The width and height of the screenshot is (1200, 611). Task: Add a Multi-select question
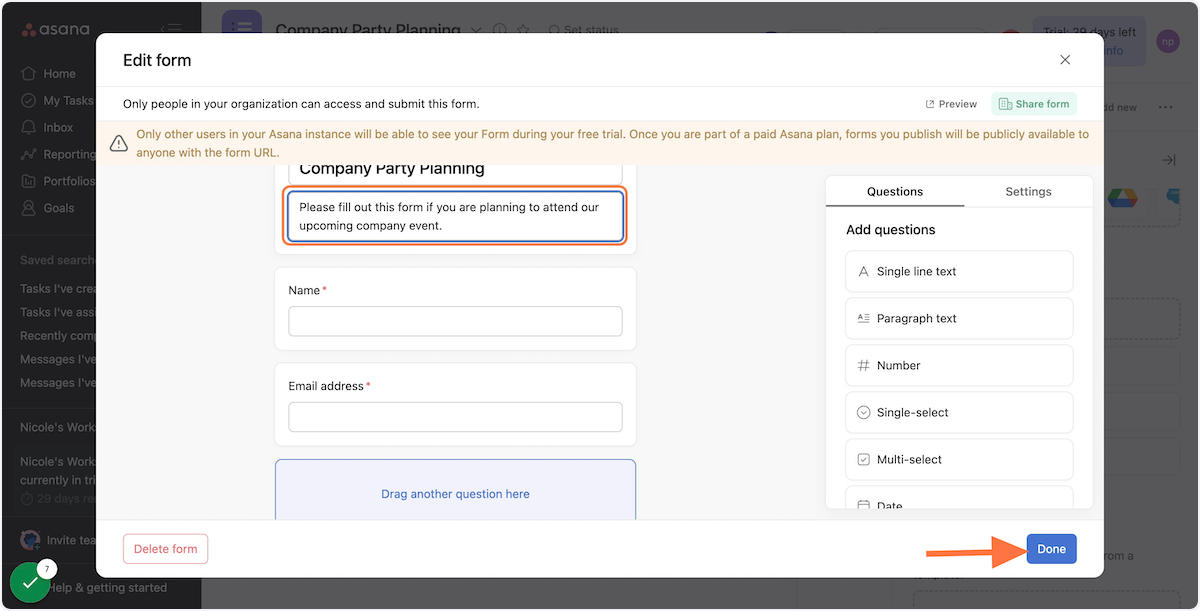click(959, 459)
